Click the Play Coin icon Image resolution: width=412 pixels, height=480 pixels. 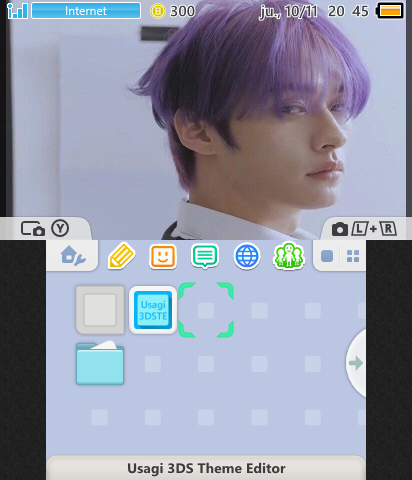[158, 11]
